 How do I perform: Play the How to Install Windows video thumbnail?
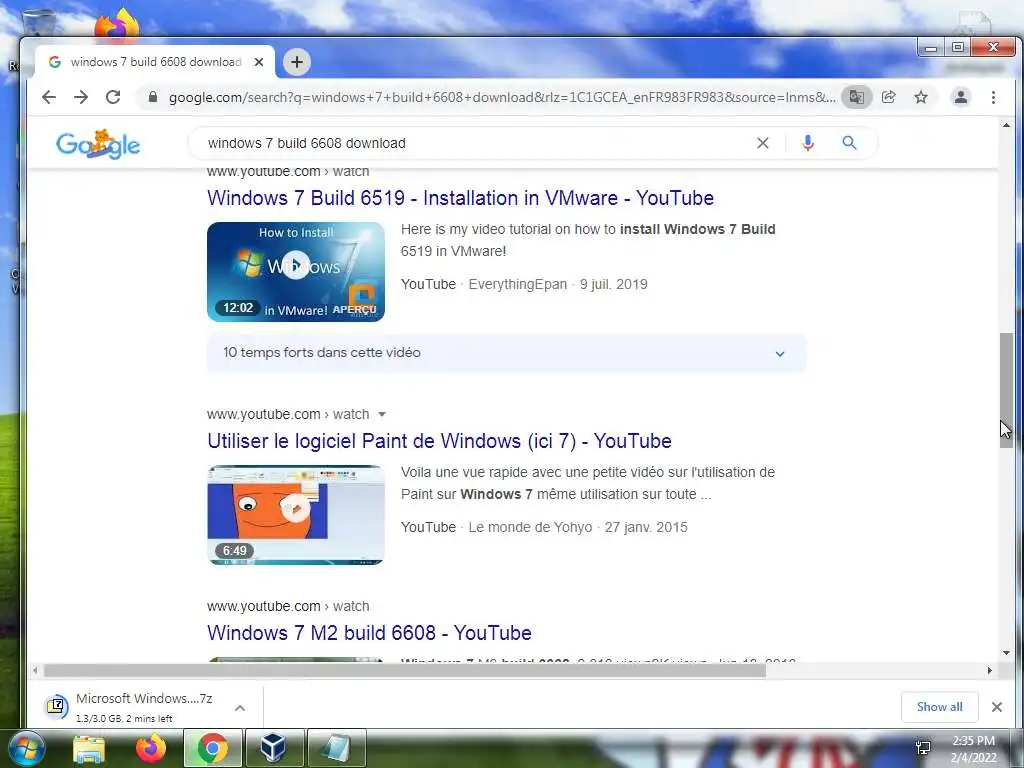tap(296, 272)
